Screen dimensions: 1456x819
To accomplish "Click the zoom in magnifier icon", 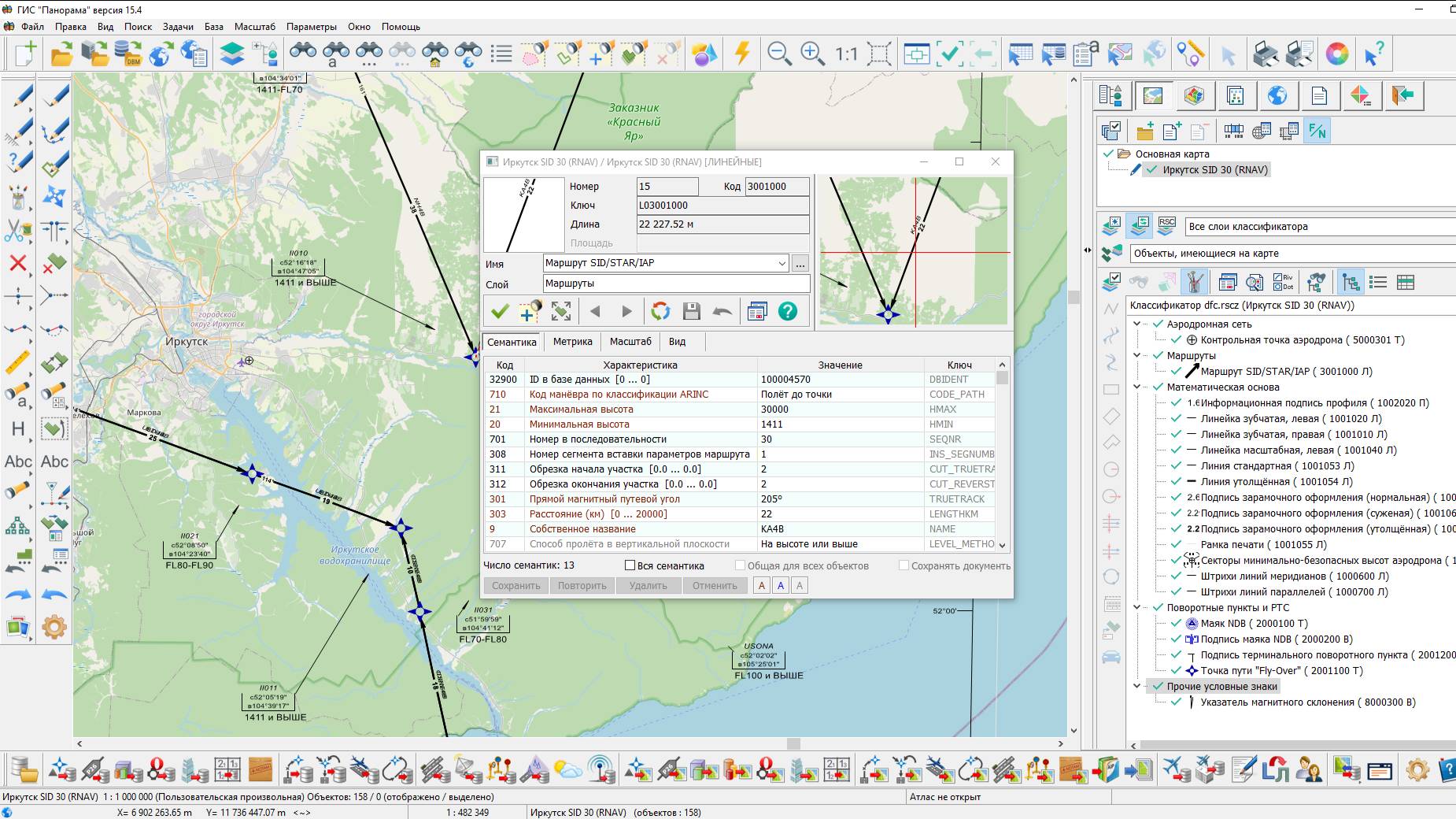I will [811, 54].
